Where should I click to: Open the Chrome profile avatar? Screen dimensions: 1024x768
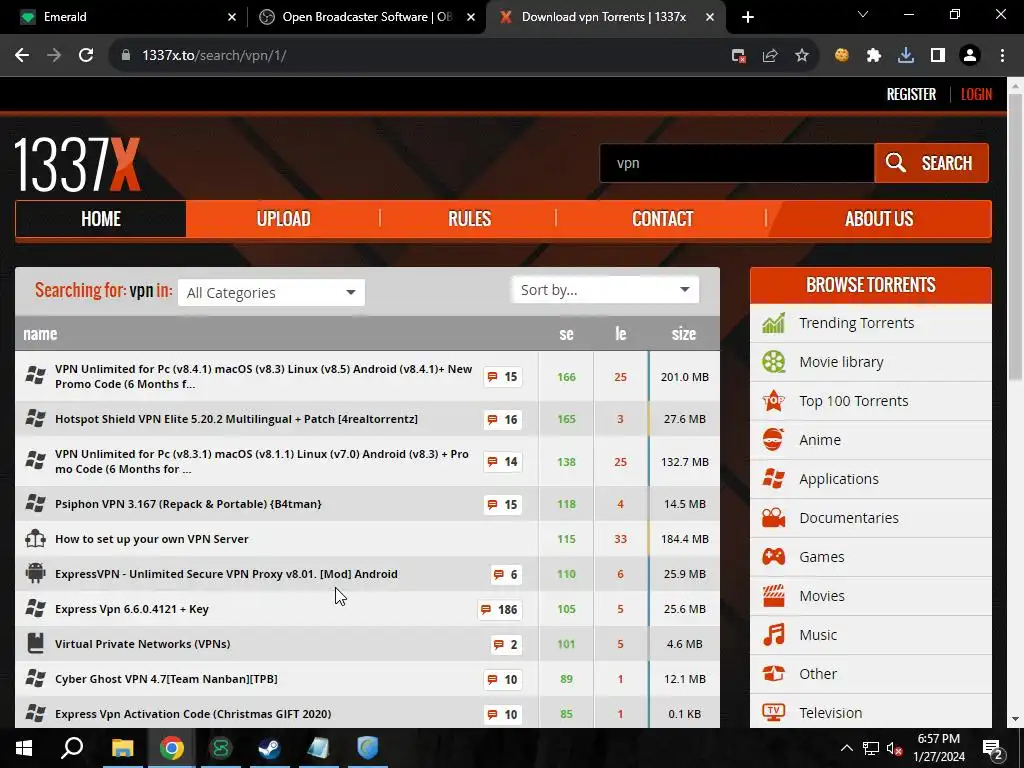[x=970, y=56]
